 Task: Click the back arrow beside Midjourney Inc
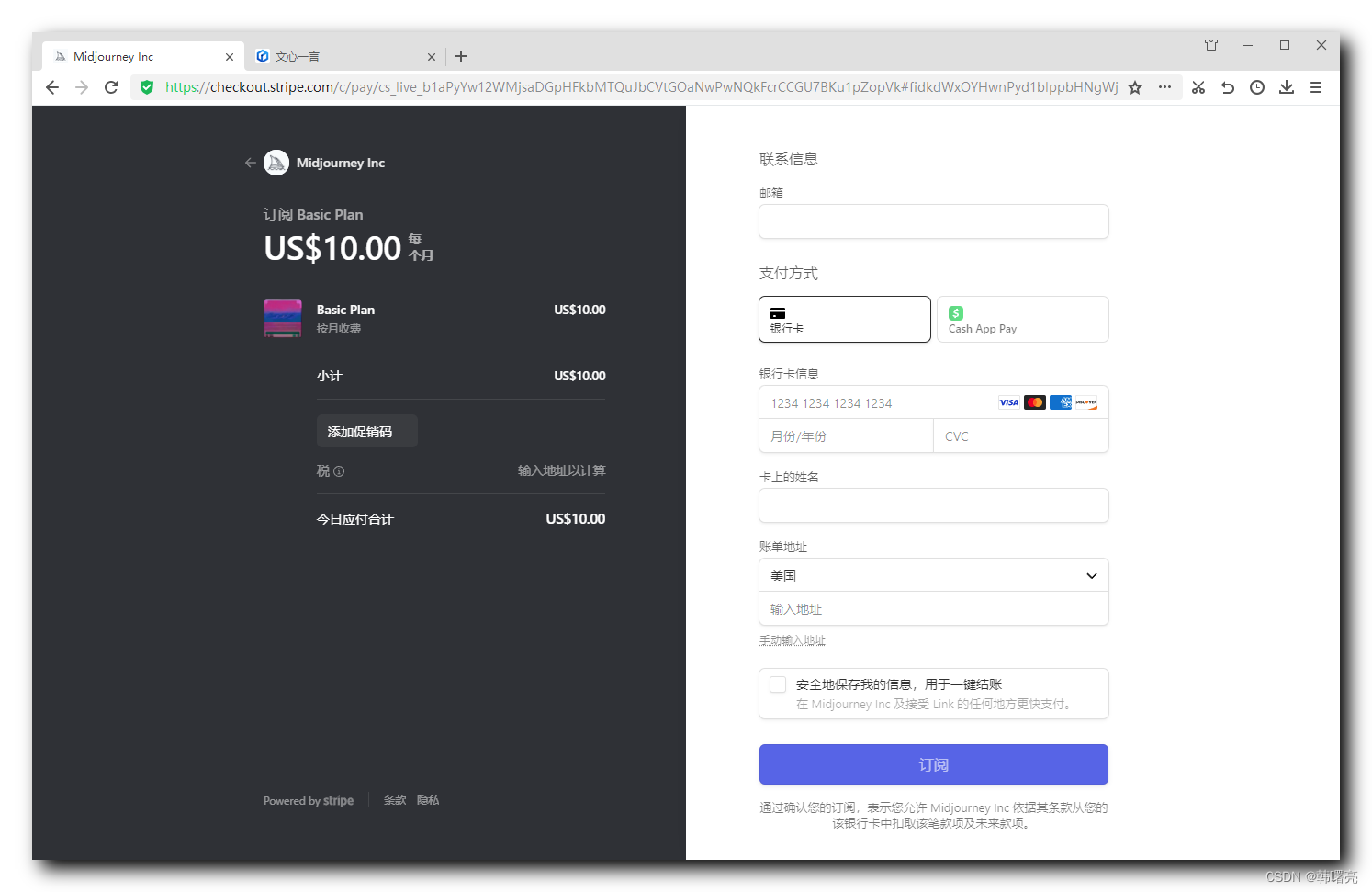pyautogui.click(x=250, y=163)
